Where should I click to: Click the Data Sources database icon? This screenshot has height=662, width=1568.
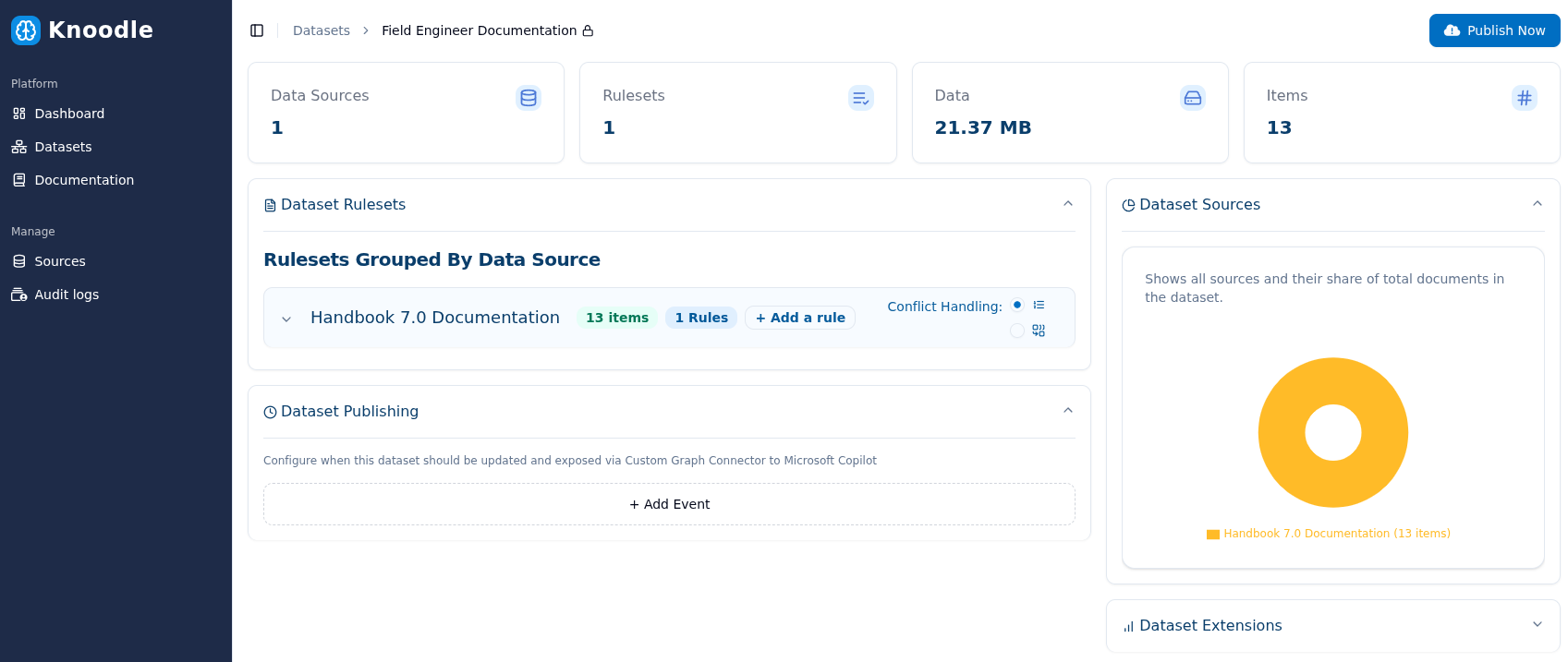pyautogui.click(x=529, y=98)
